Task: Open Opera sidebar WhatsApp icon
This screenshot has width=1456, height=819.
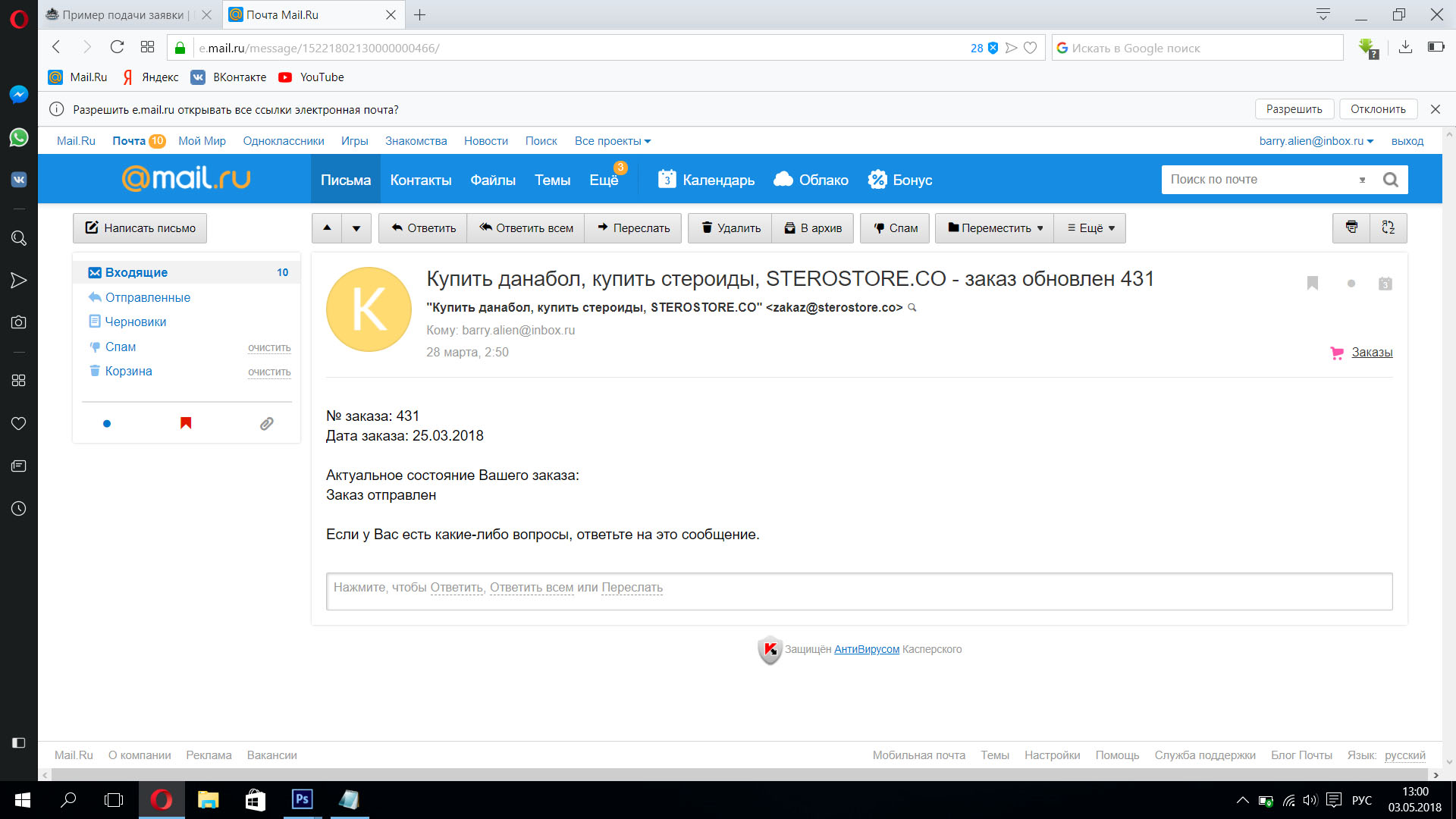Action: click(19, 137)
